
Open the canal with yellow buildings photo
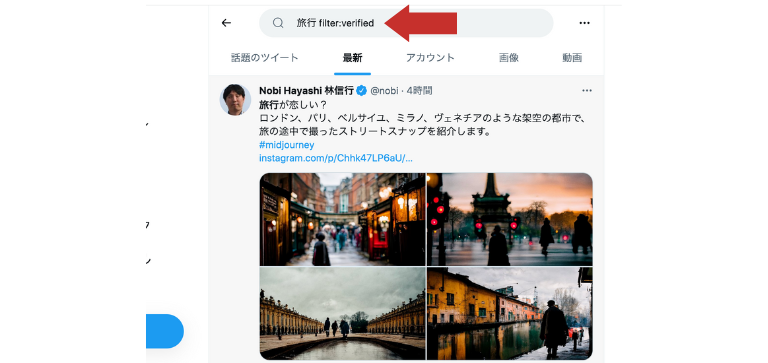tap(510, 314)
